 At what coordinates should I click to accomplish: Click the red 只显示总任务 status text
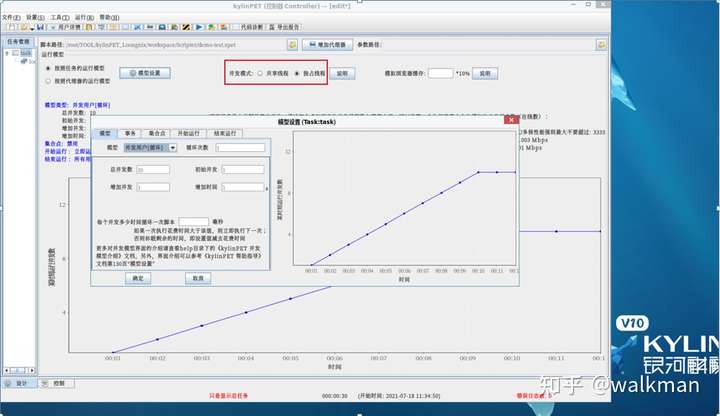click(x=229, y=396)
